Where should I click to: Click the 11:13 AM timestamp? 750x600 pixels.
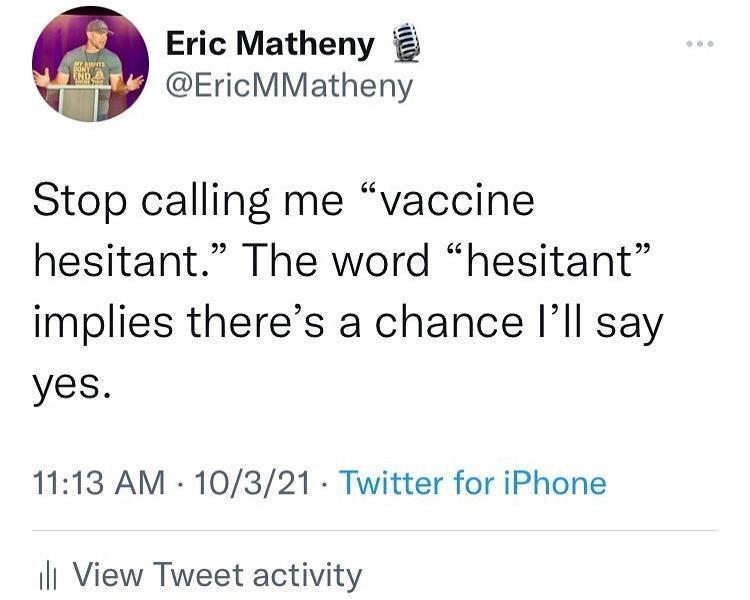click(98, 484)
